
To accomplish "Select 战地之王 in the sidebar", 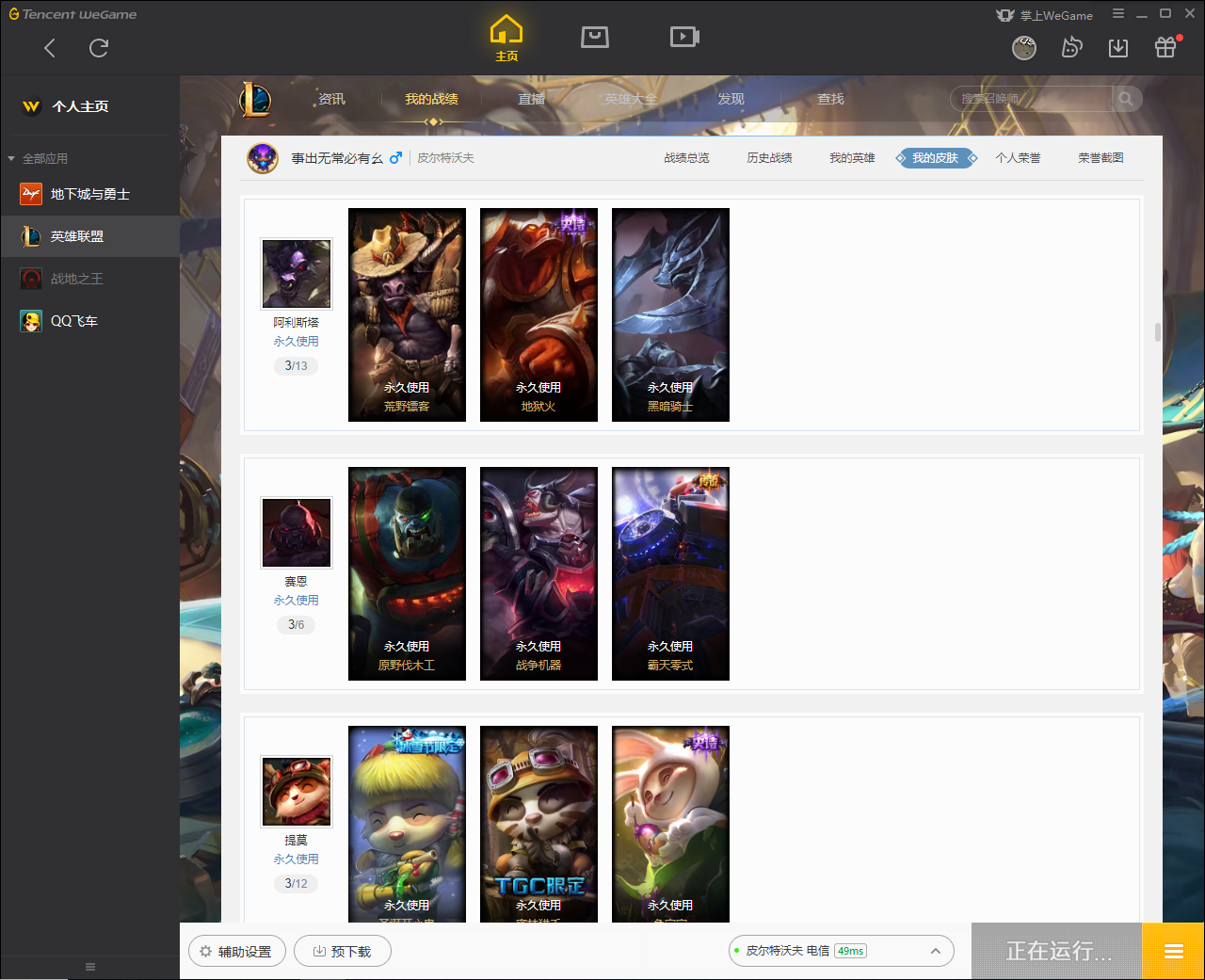I will point(90,279).
